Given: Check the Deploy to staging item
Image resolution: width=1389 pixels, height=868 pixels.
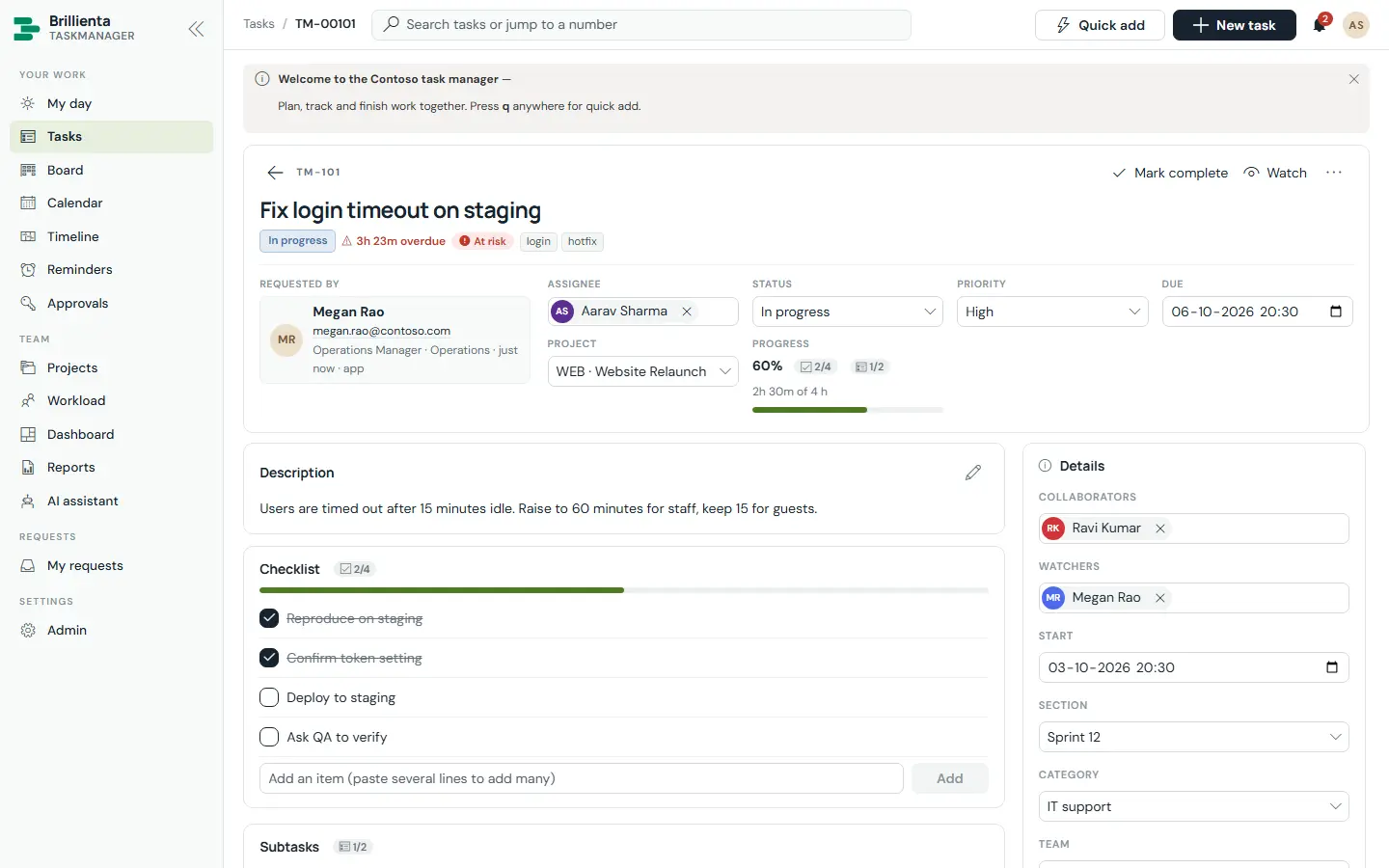Looking at the screenshot, I should (x=269, y=697).
